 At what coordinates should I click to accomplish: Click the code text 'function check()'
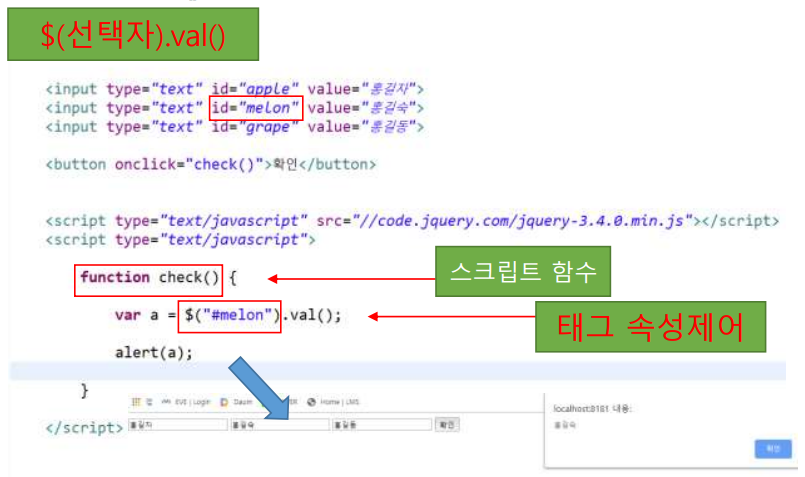tap(149, 278)
